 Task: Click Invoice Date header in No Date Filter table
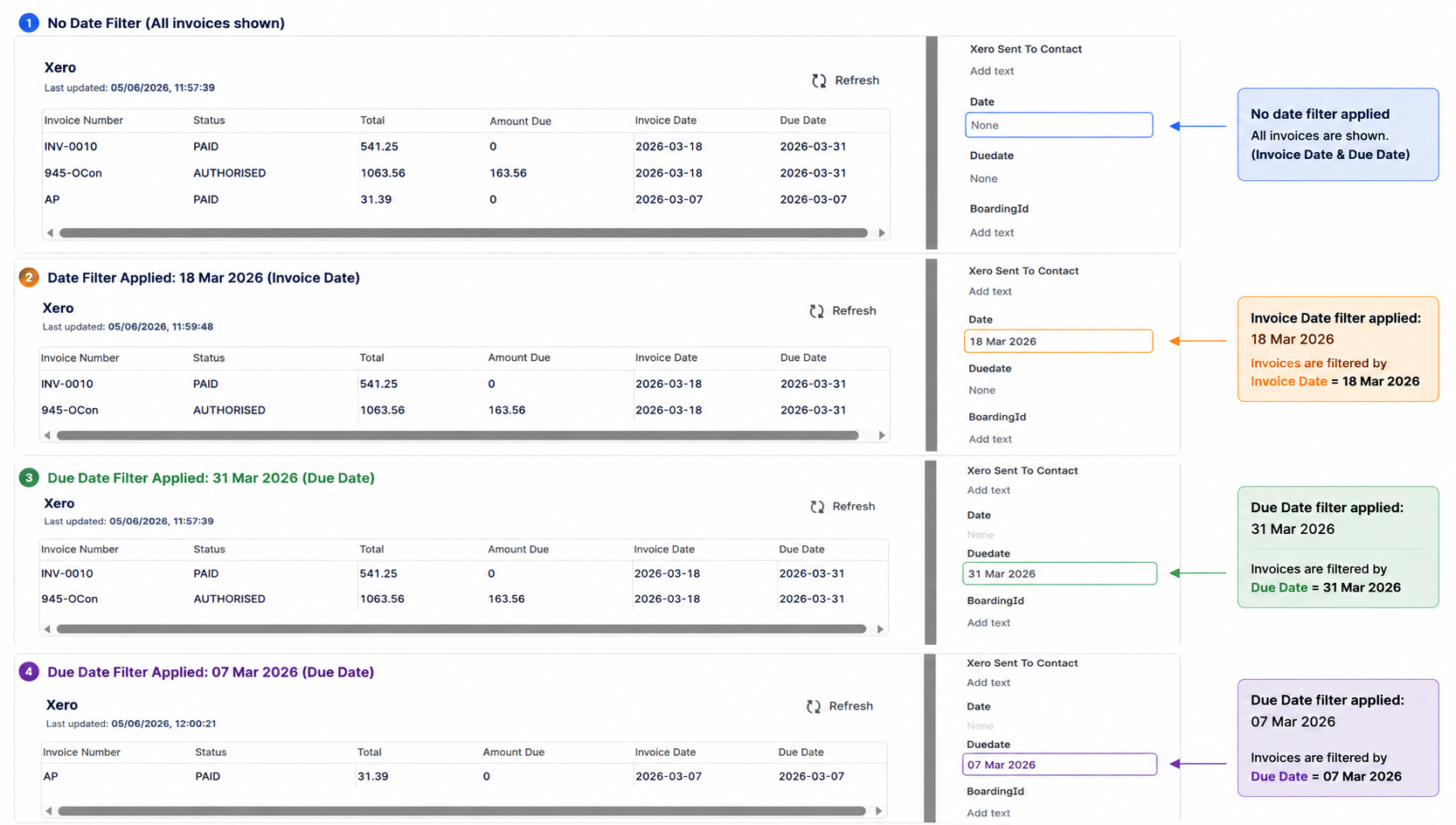click(x=666, y=121)
